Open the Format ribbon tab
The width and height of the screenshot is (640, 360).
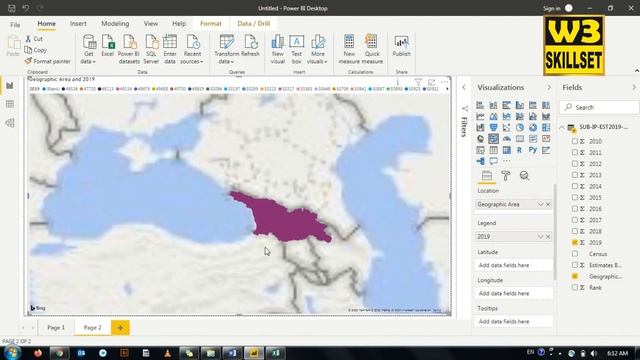point(211,24)
